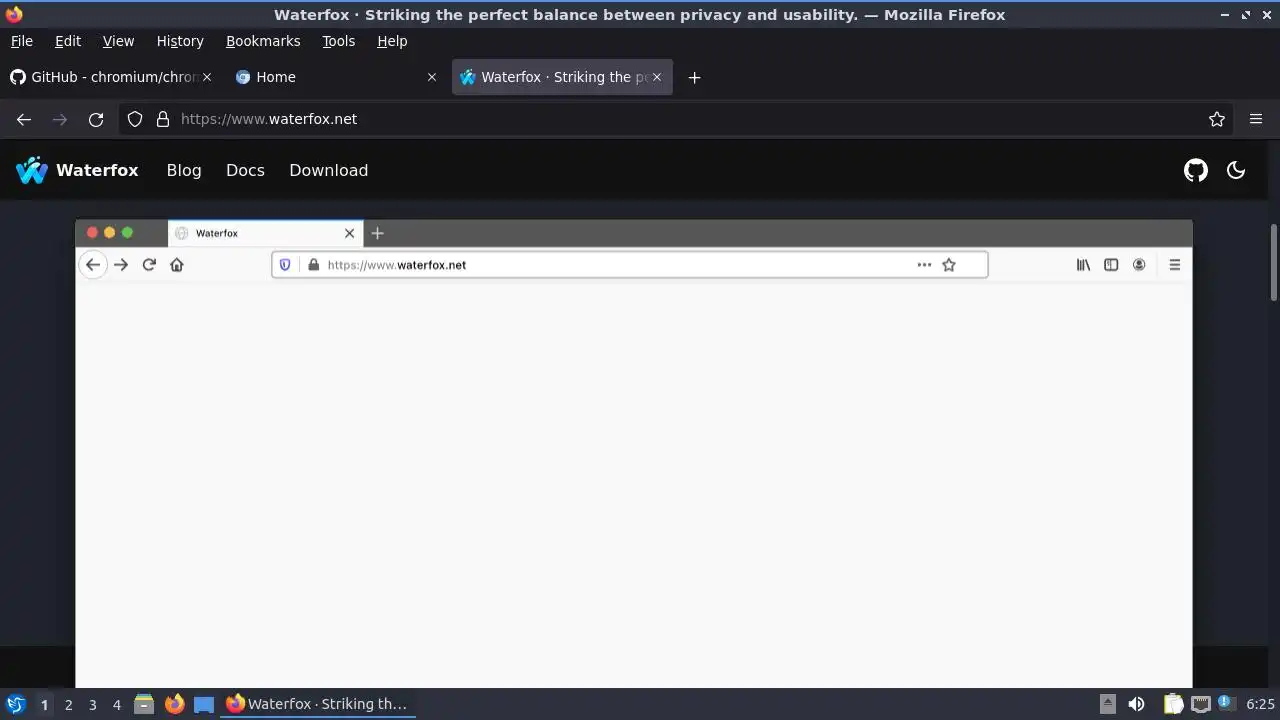Switch to workspace 4

point(116,705)
